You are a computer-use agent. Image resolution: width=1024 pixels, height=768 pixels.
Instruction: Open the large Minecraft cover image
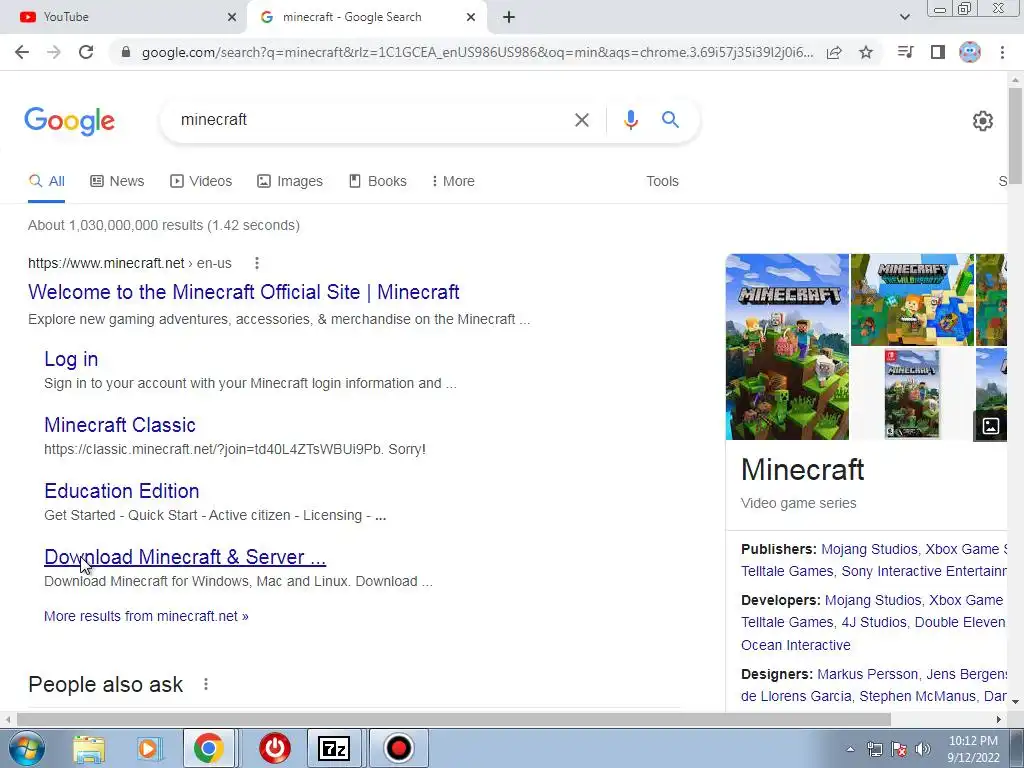pyautogui.click(x=787, y=347)
